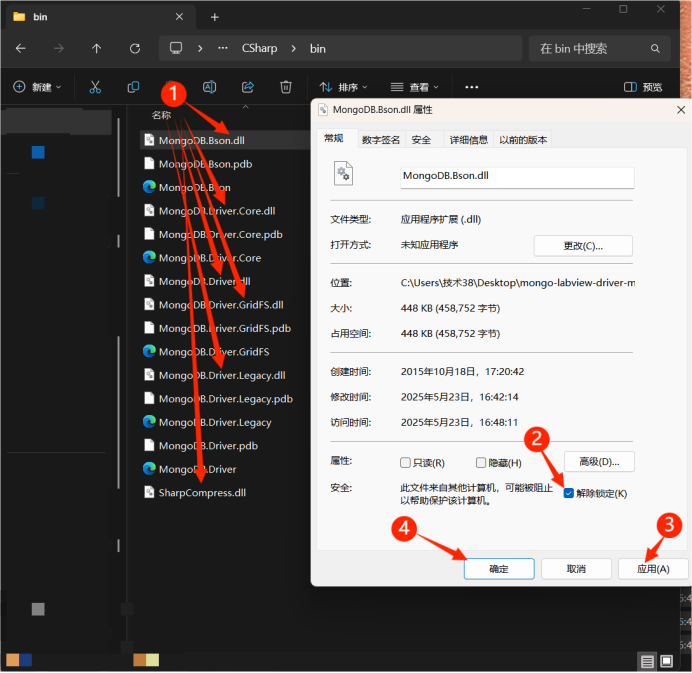
Task: Open the Sort (排序) dropdown
Action: (x=343, y=87)
